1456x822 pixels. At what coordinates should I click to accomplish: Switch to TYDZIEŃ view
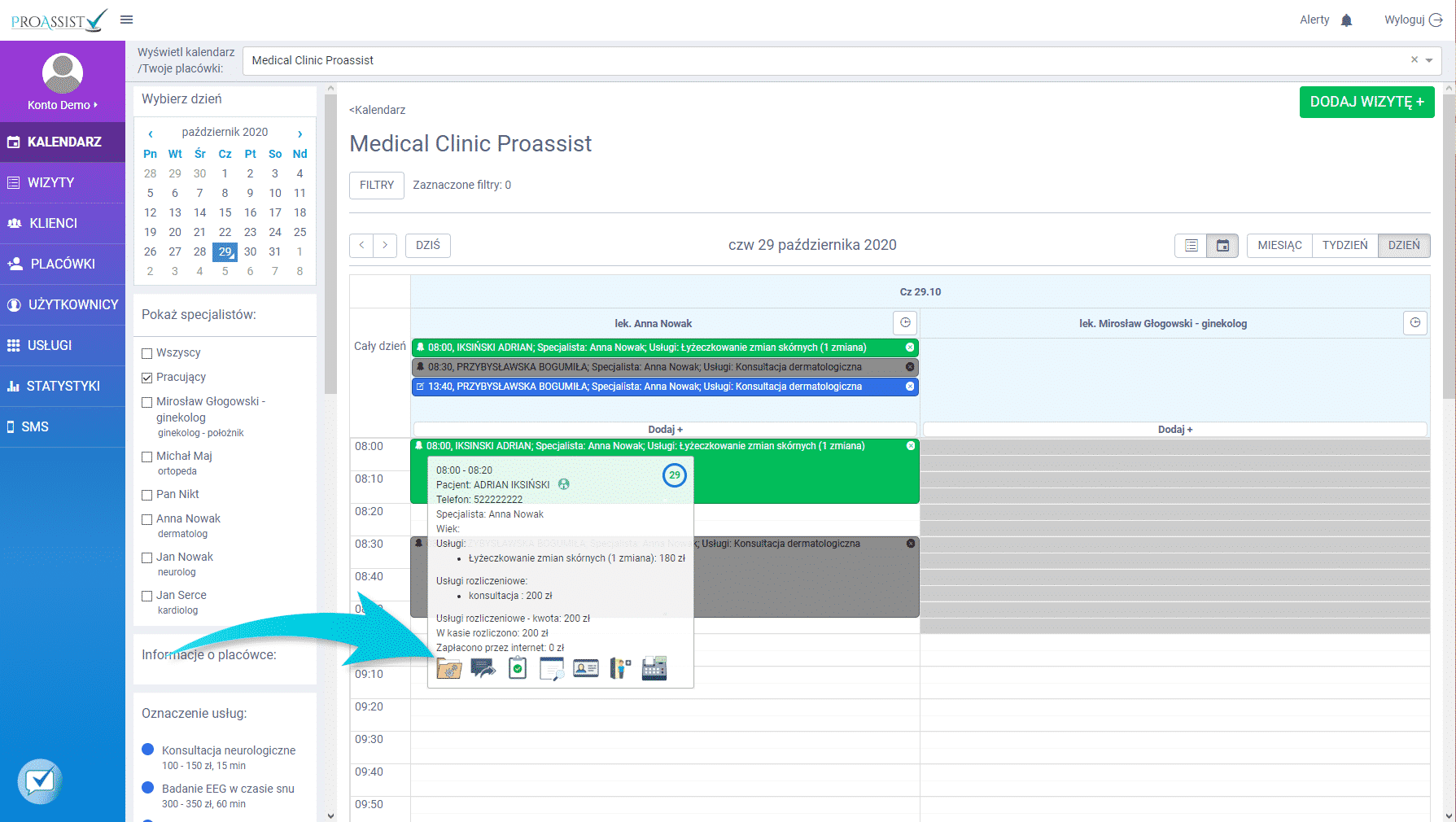coord(1345,245)
